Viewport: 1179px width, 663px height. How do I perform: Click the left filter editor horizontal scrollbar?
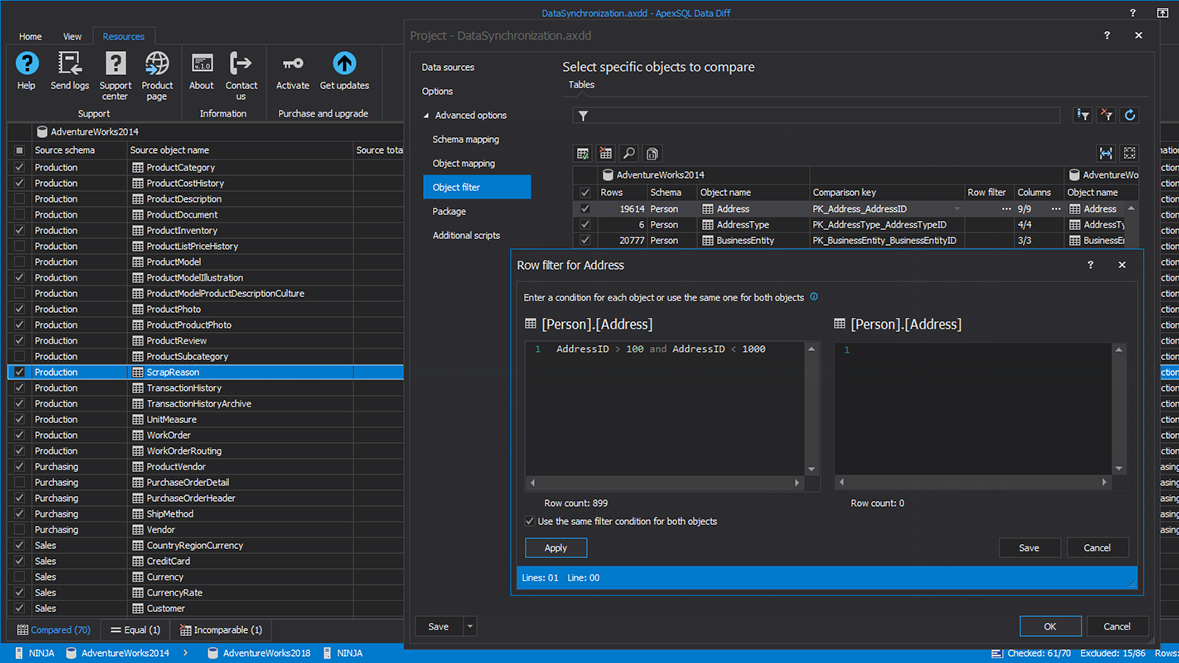(665, 483)
